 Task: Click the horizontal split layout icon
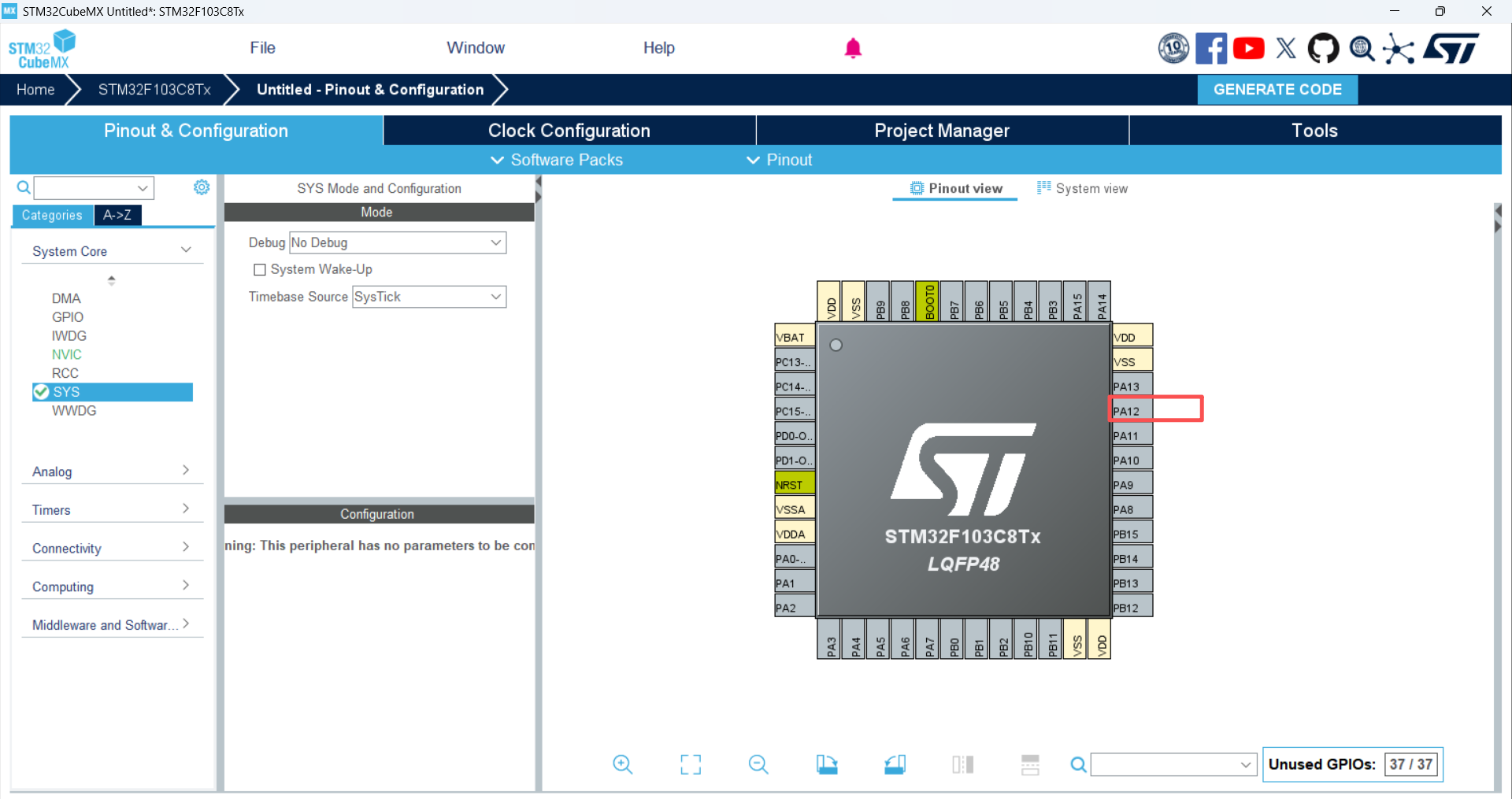[1030, 764]
